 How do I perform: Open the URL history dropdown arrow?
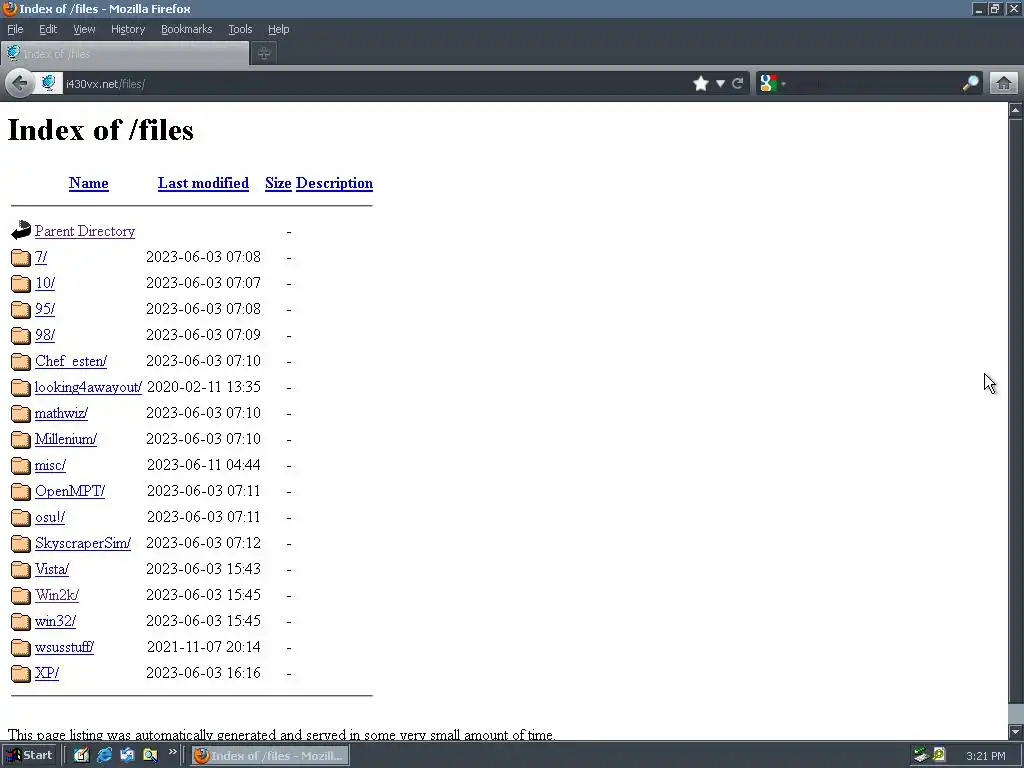(x=720, y=84)
